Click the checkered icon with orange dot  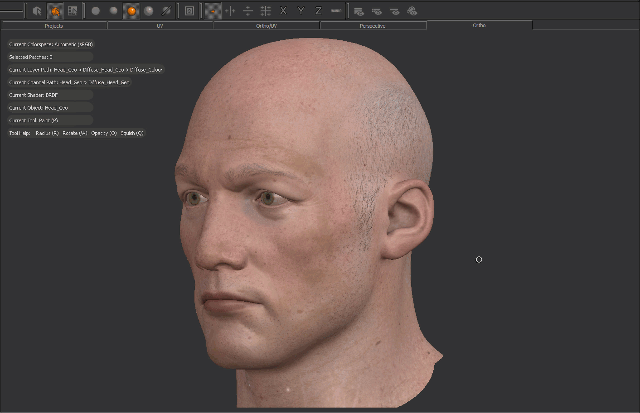coord(213,10)
